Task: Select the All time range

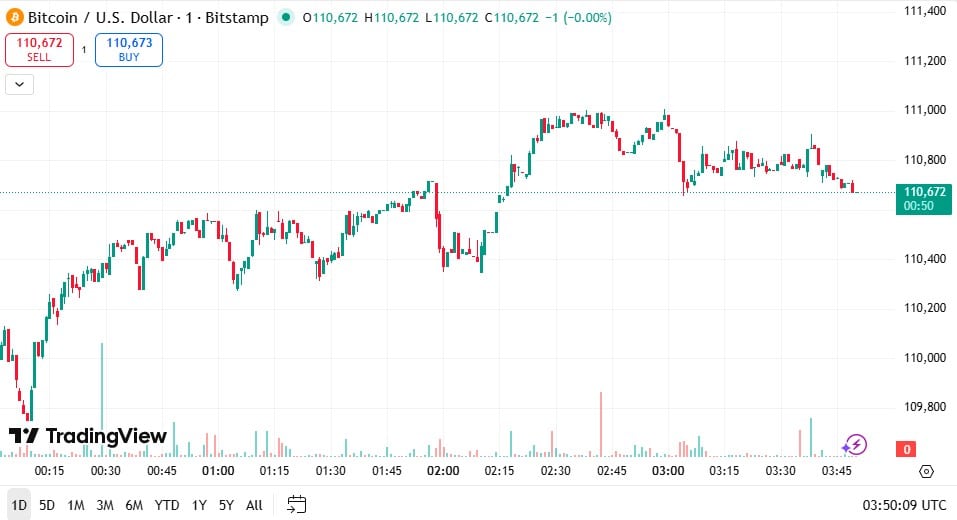Action: pos(254,505)
